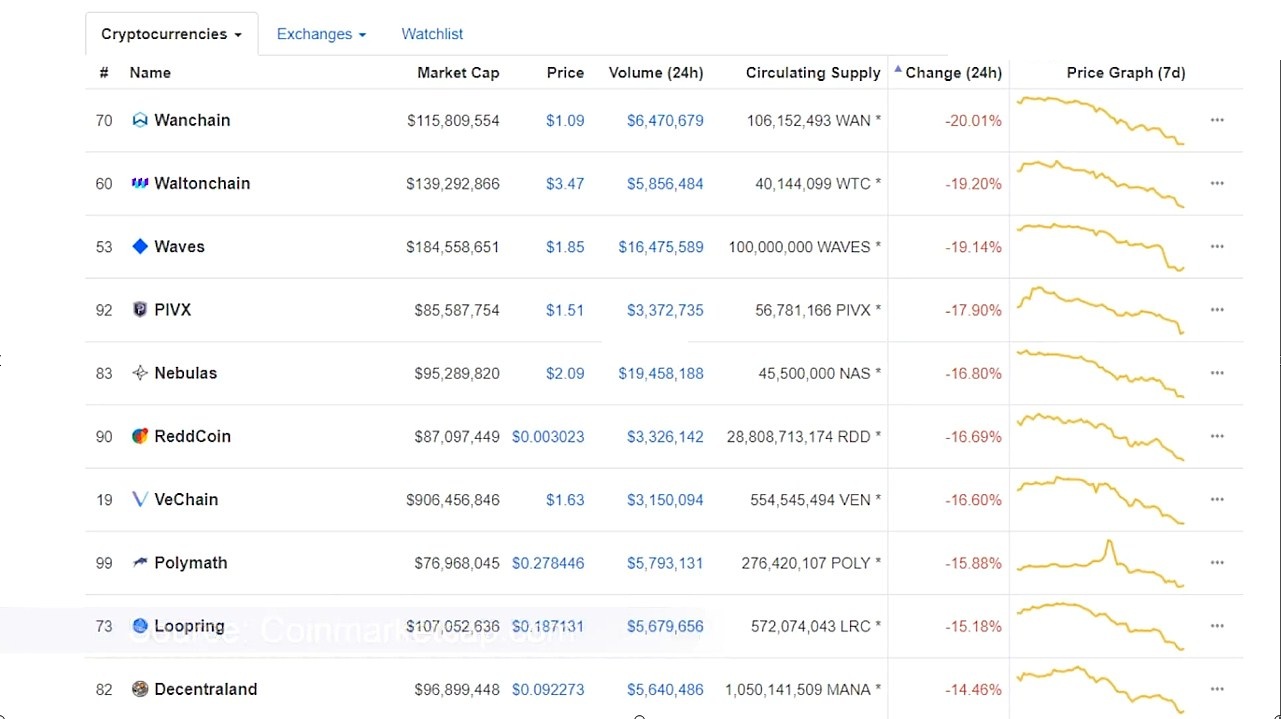This screenshot has height=719, width=1281.
Task: Open the more-options menu for Wanchain row
Action: click(x=1217, y=120)
